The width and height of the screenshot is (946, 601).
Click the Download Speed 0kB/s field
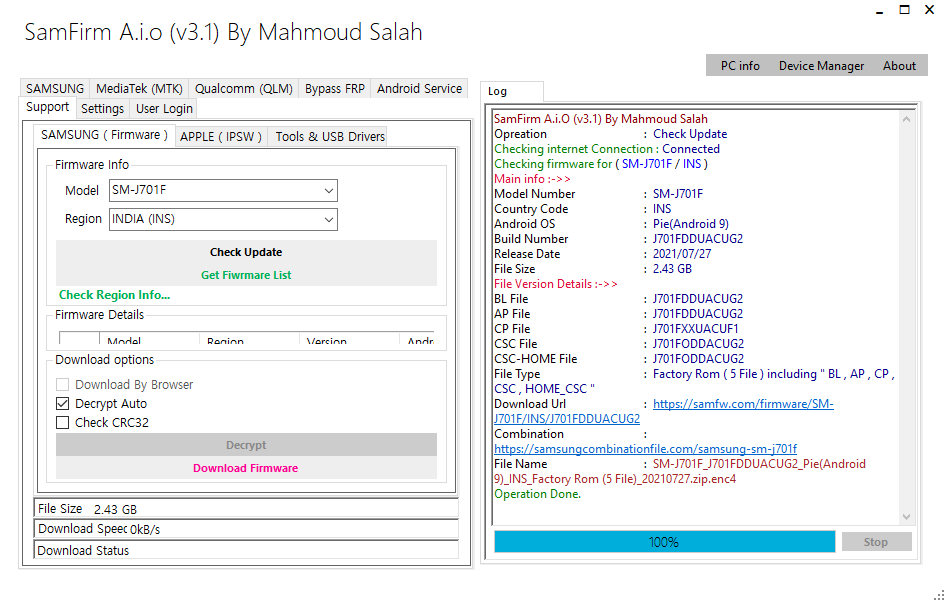pos(246,529)
